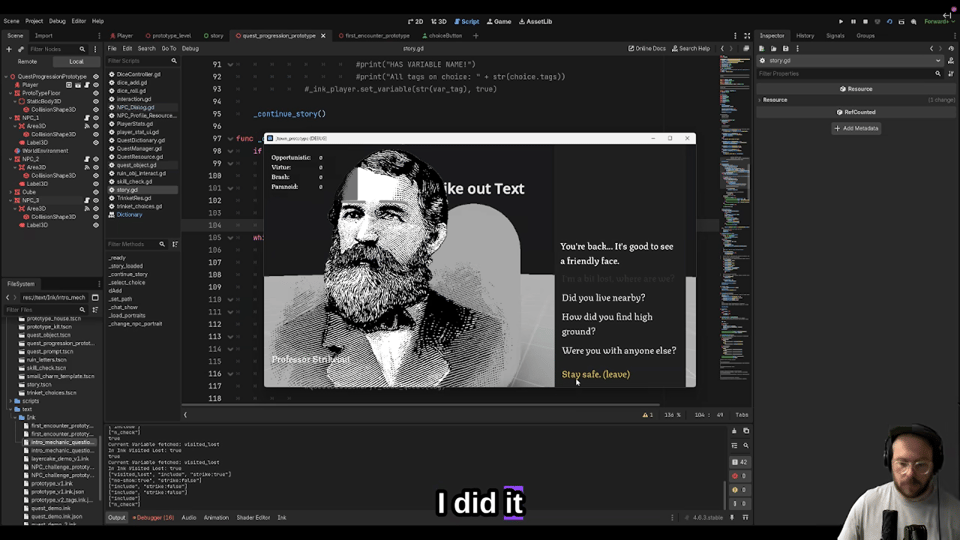Clear output with the broom icon
This screenshot has height=540, width=960.
pyautogui.click(x=735, y=431)
